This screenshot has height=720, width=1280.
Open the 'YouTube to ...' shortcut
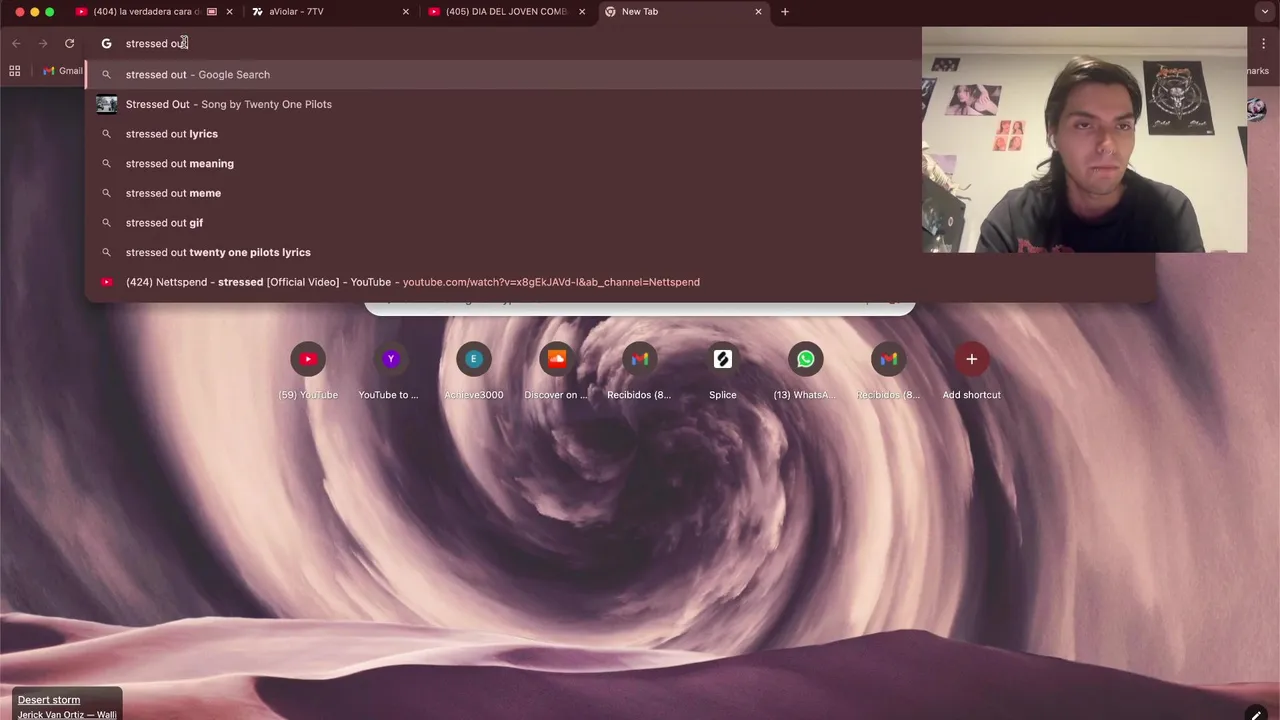[390, 371]
